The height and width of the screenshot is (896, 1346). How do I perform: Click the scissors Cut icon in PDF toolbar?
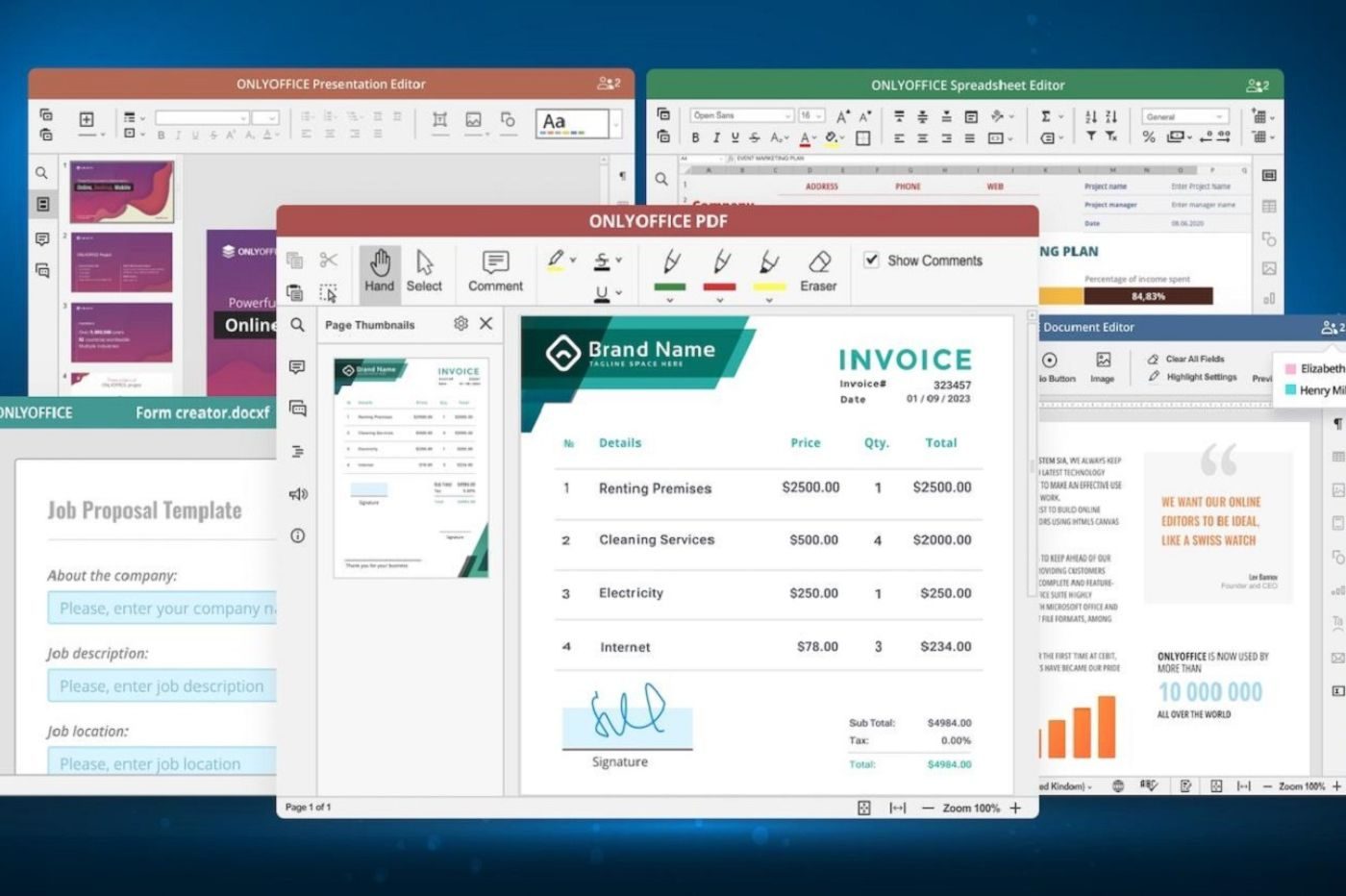(329, 260)
